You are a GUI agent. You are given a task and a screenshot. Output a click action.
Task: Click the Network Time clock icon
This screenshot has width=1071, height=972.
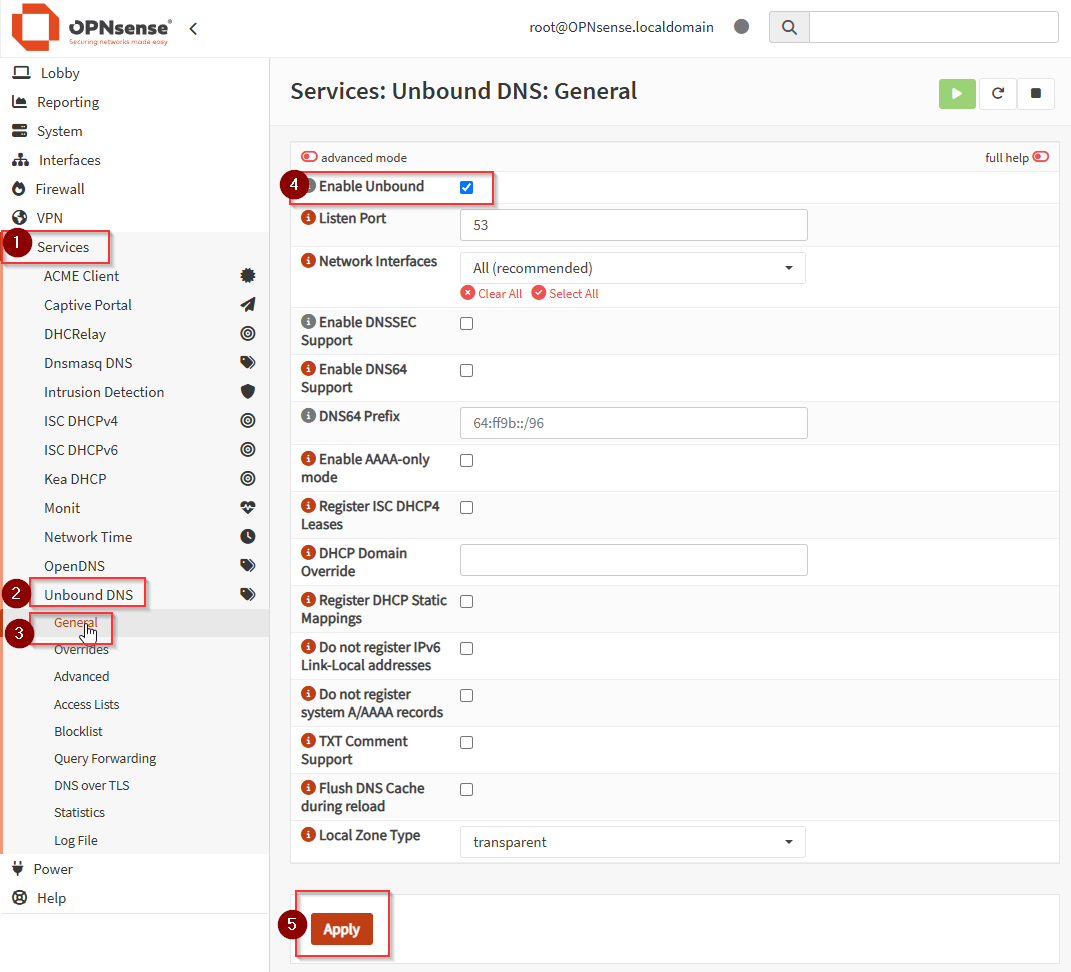(x=248, y=536)
